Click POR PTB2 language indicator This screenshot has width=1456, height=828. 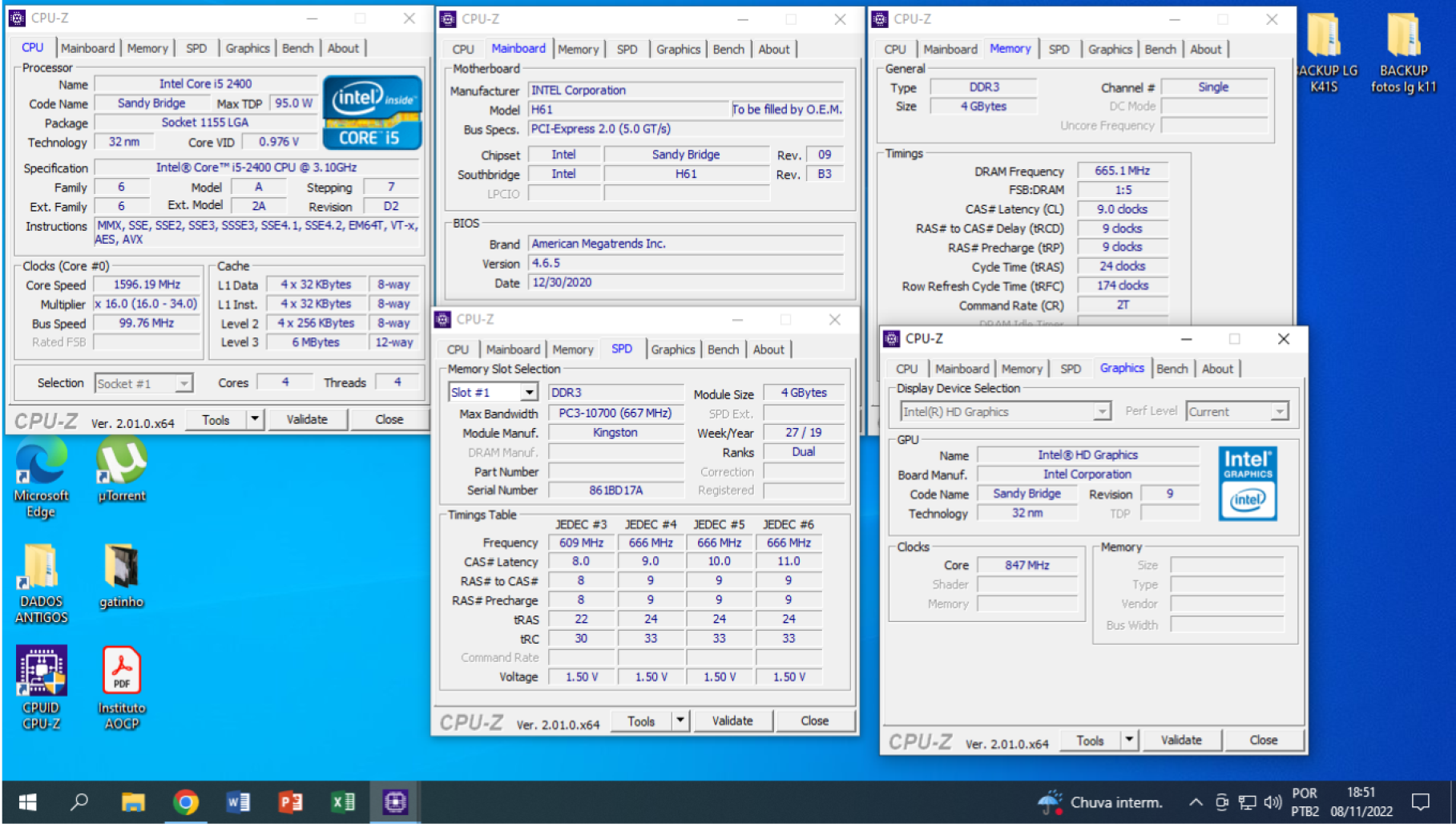[1305, 802]
